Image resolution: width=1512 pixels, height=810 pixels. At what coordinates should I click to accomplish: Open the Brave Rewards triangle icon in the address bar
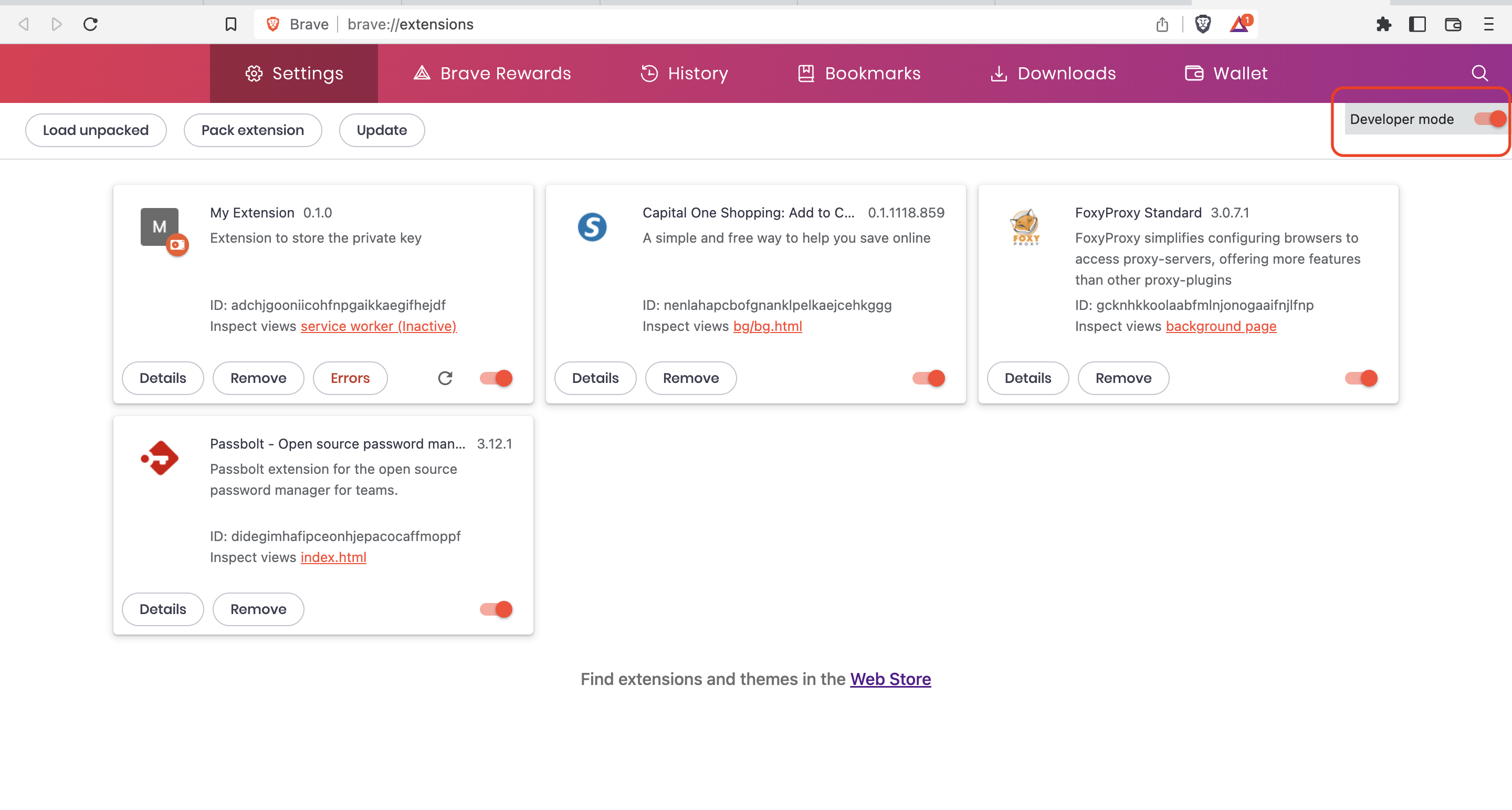(1240, 24)
